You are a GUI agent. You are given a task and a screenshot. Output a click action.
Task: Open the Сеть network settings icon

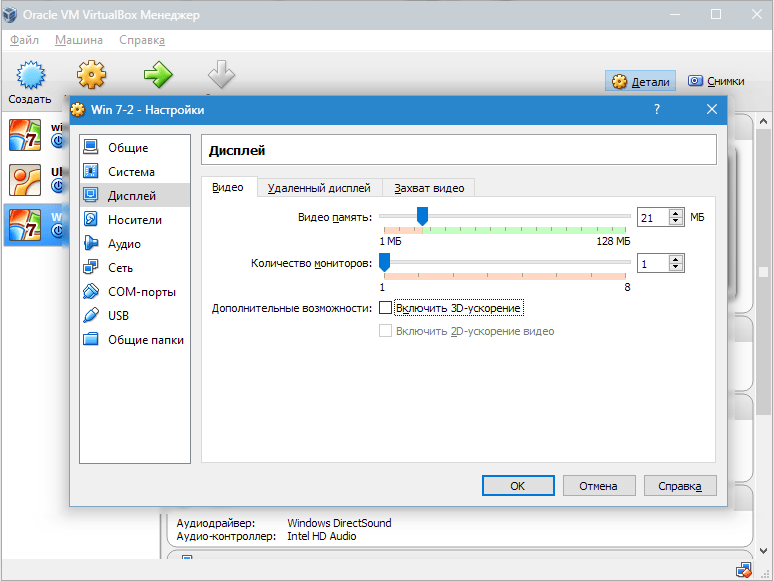pyautogui.click(x=91, y=268)
